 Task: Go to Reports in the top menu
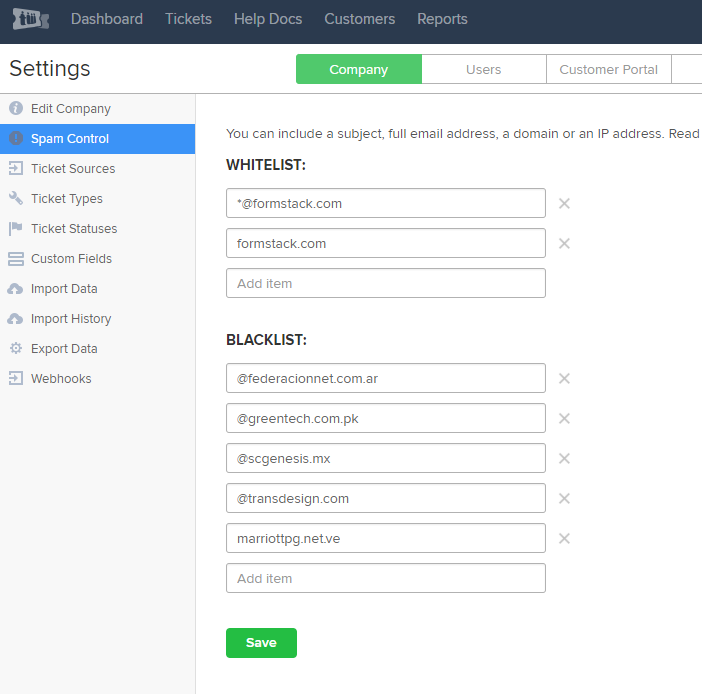pyautogui.click(x=442, y=19)
